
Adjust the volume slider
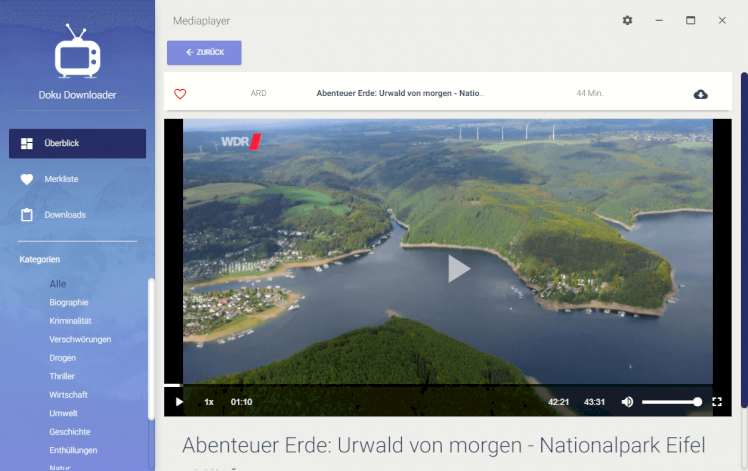[x=670, y=402]
